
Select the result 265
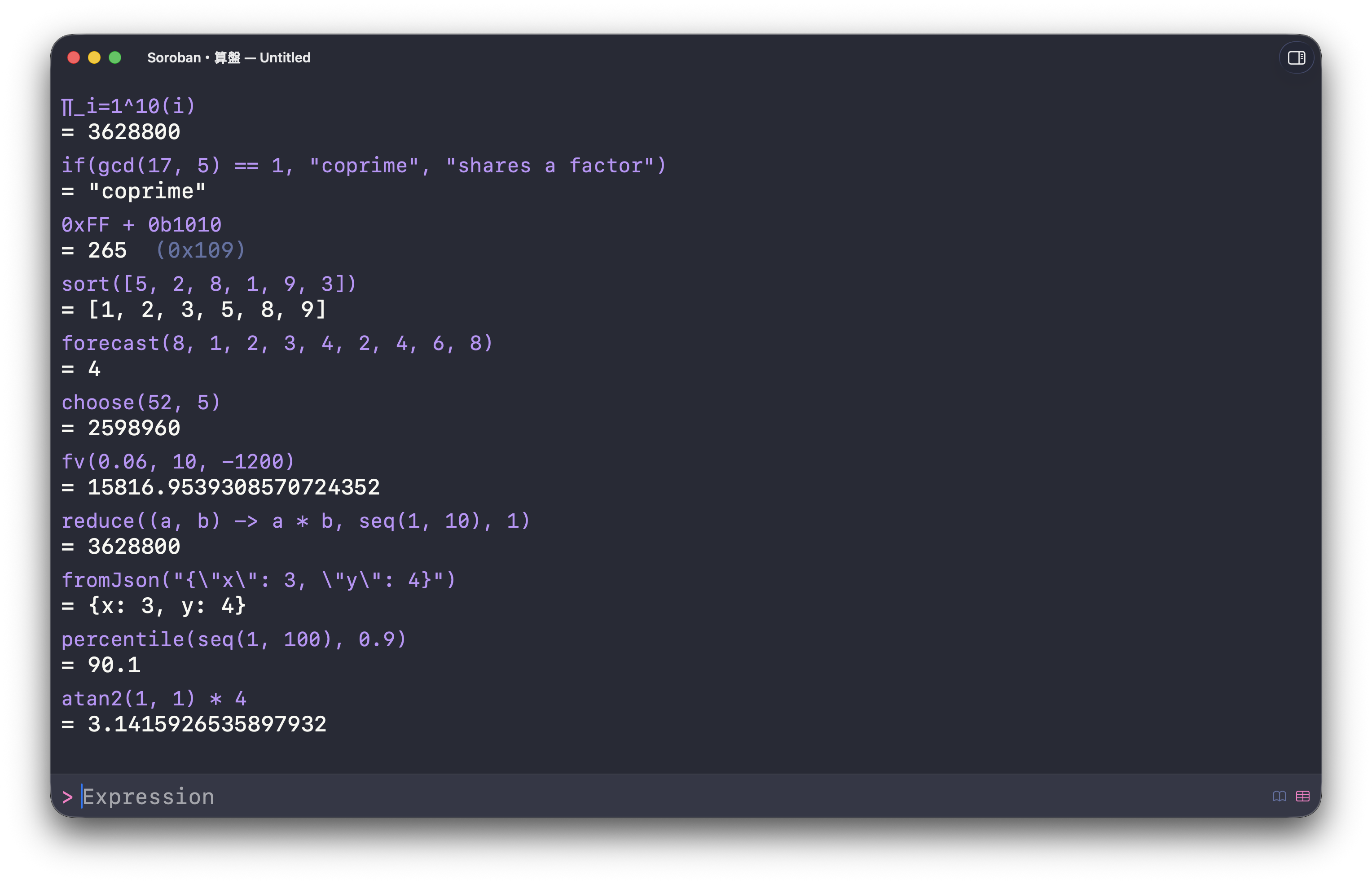pos(107,250)
